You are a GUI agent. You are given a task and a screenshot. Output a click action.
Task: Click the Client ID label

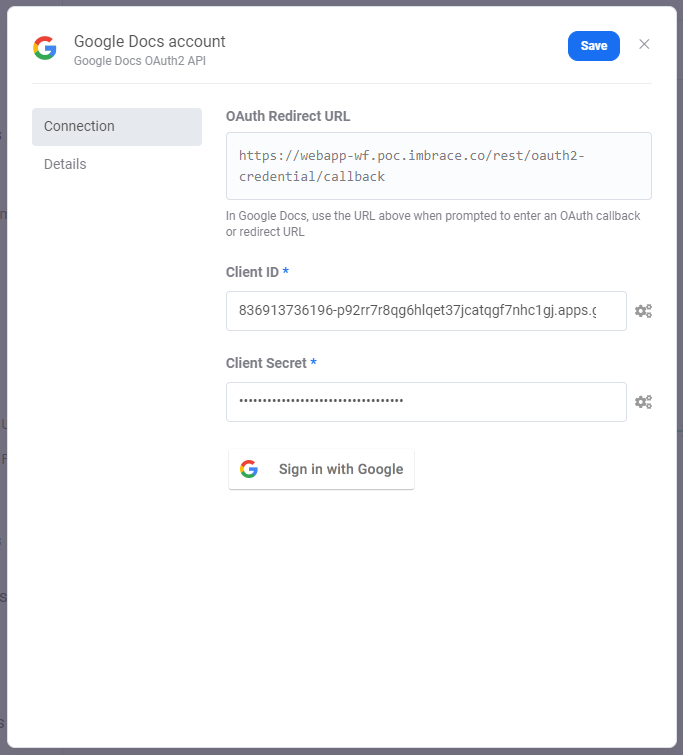pos(252,273)
